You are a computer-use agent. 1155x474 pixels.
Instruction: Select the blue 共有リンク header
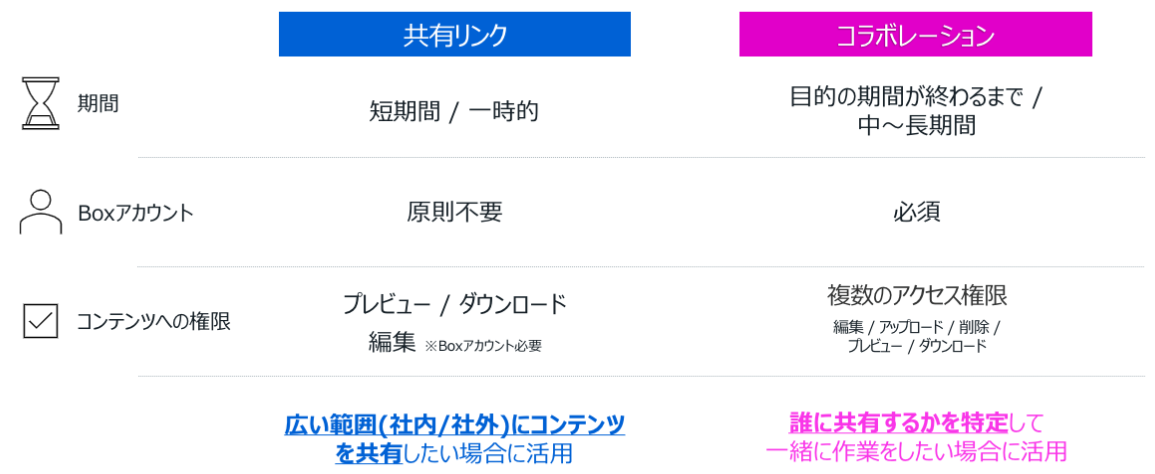(455, 35)
